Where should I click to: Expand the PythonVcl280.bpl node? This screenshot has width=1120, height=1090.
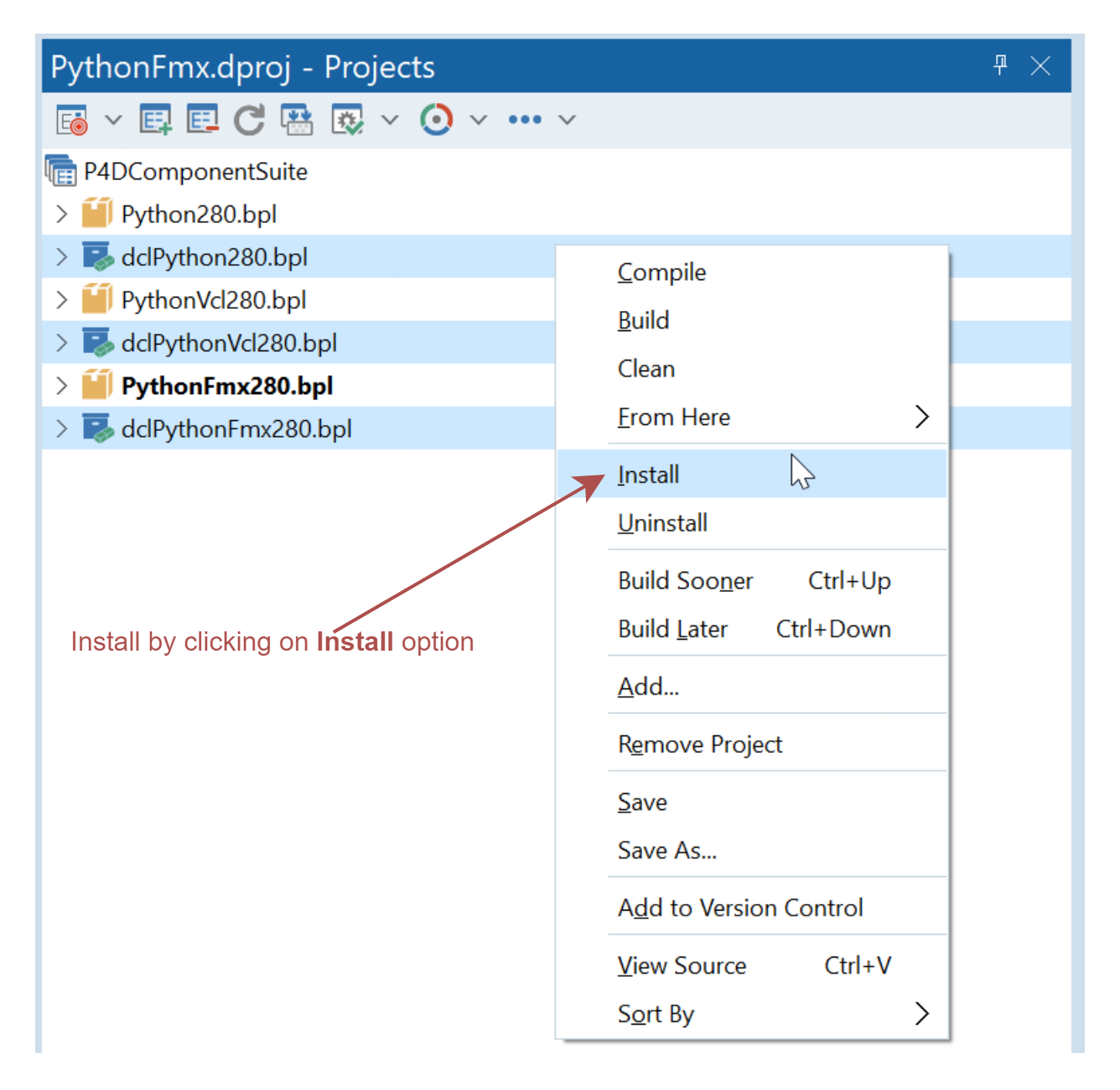(61, 299)
